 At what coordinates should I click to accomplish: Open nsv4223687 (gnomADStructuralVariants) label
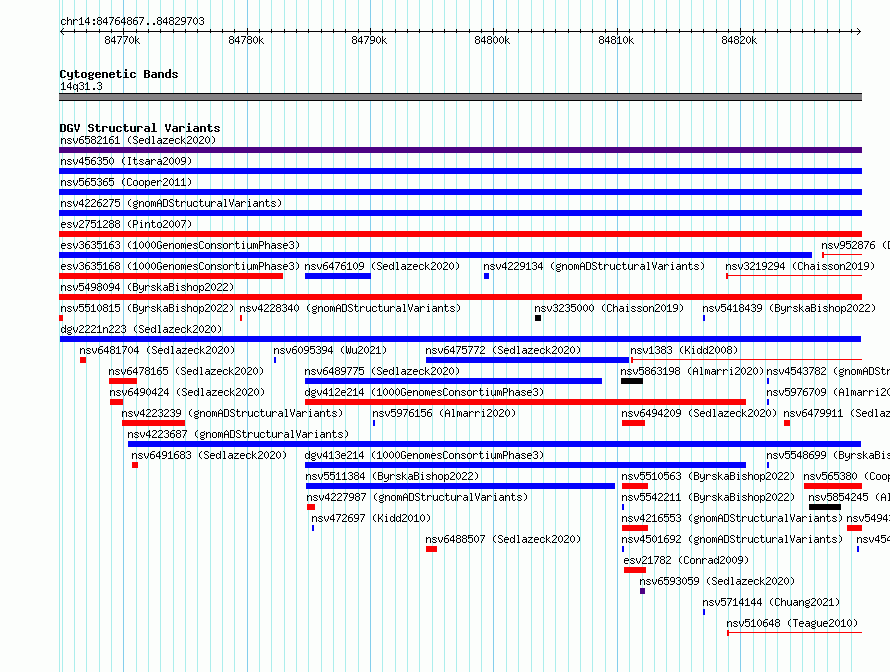(x=238, y=434)
